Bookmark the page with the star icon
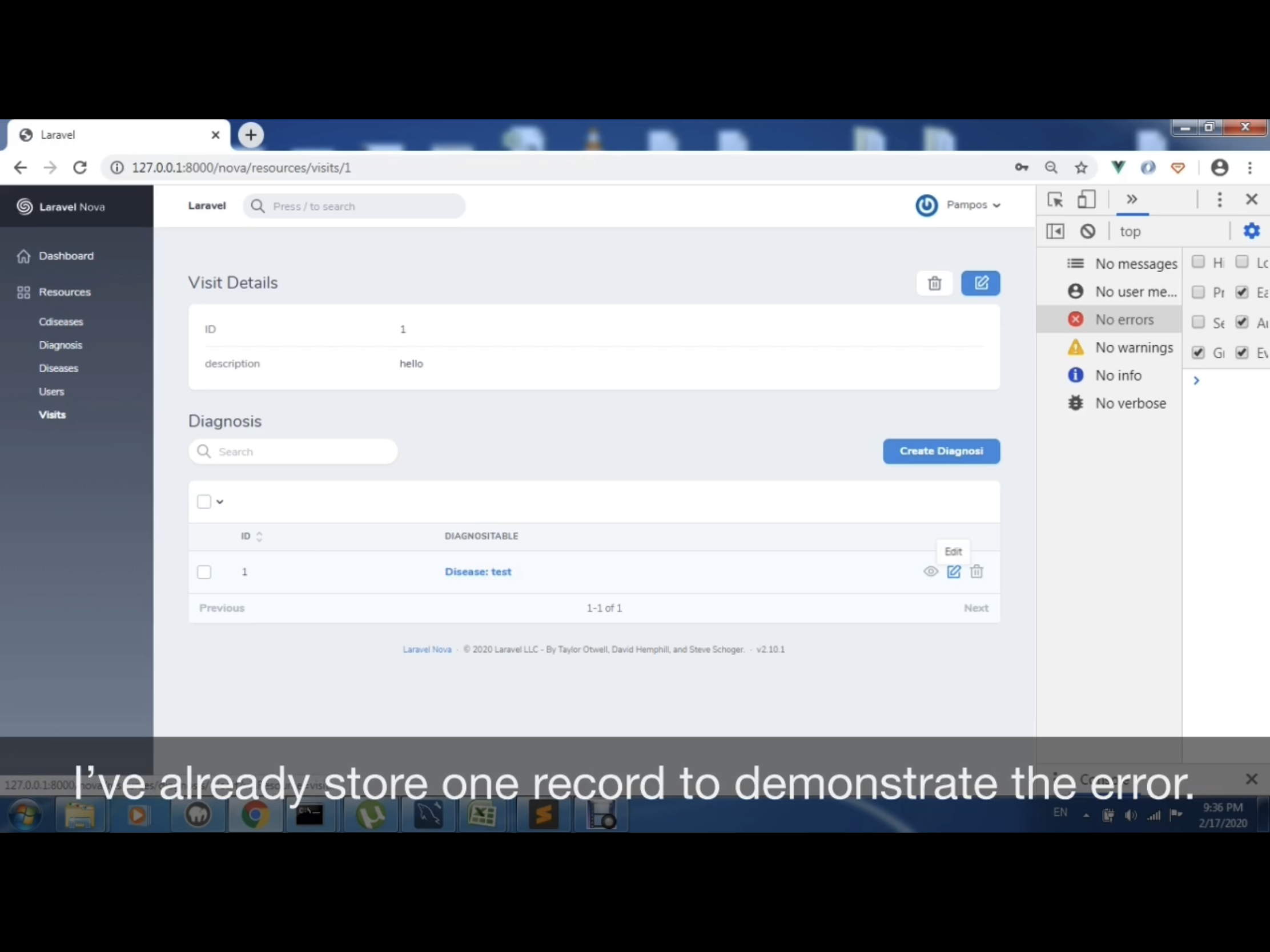This screenshot has width=1270, height=952. (1080, 168)
